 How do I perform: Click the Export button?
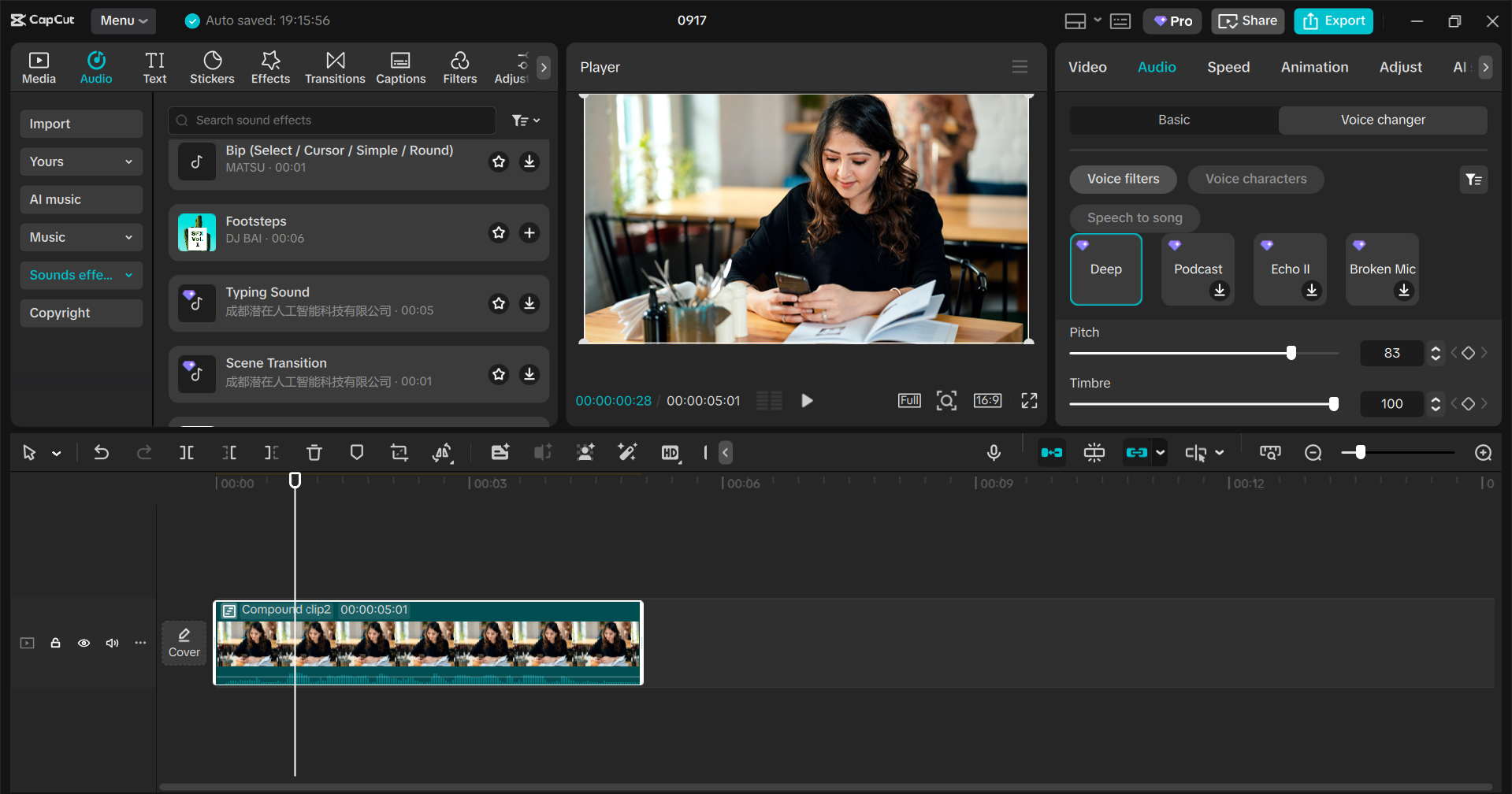pos(1332,20)
